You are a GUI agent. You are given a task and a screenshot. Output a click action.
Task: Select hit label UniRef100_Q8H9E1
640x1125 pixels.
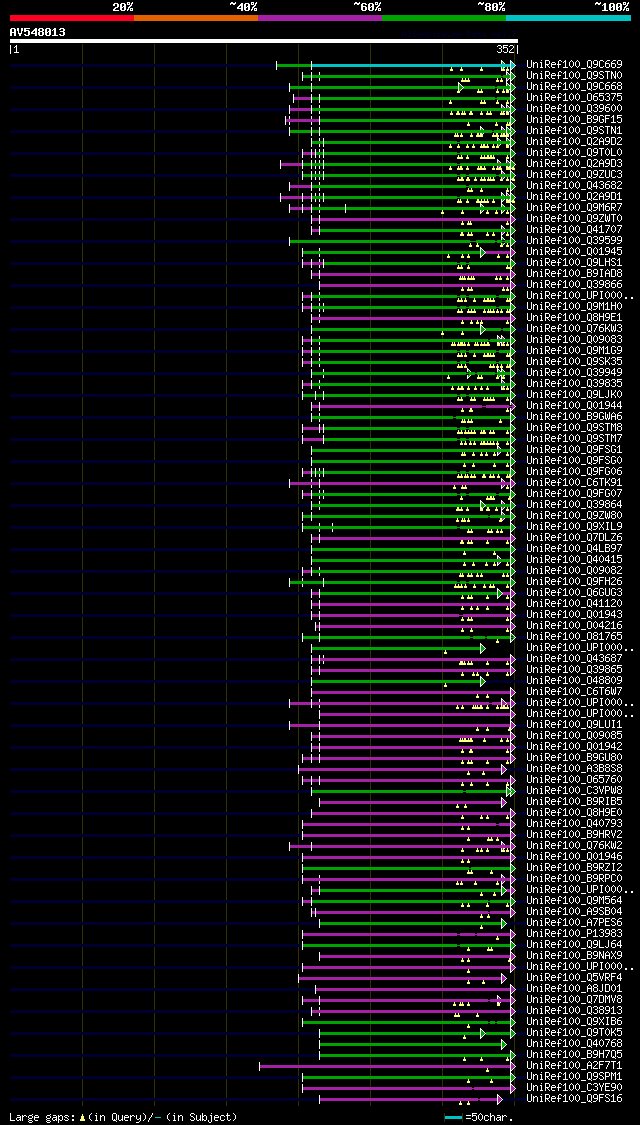pyautogui.click(x=574, y=317)
